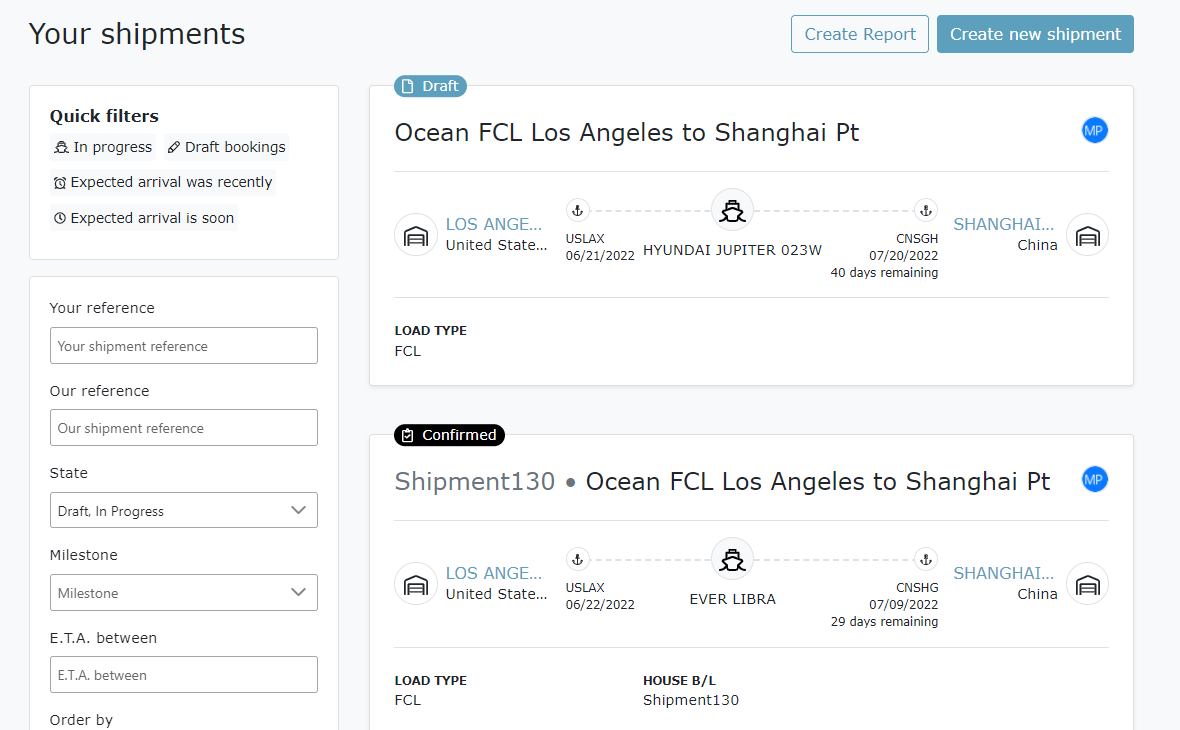Open the State dropdown showing Draft, In Progress

[x=184, y=510]
